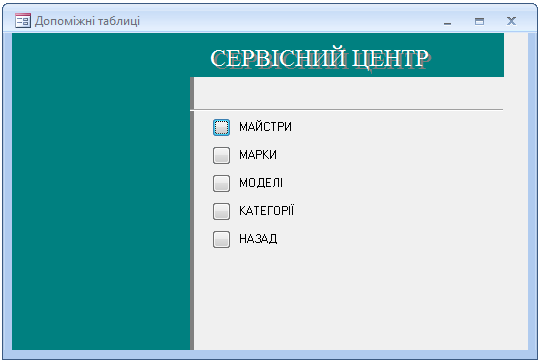Go back using the НАЗАД square button

click(x=221, y=239)
